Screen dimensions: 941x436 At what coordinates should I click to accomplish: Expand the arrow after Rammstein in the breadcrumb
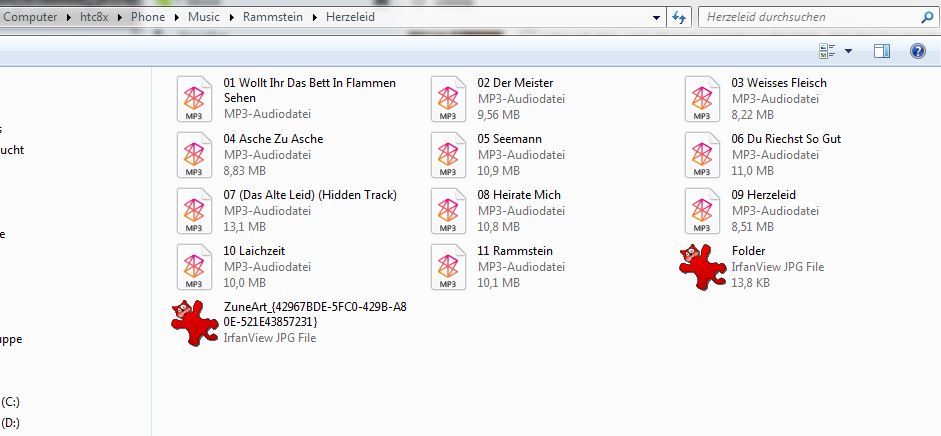click(x=314, y=17)
